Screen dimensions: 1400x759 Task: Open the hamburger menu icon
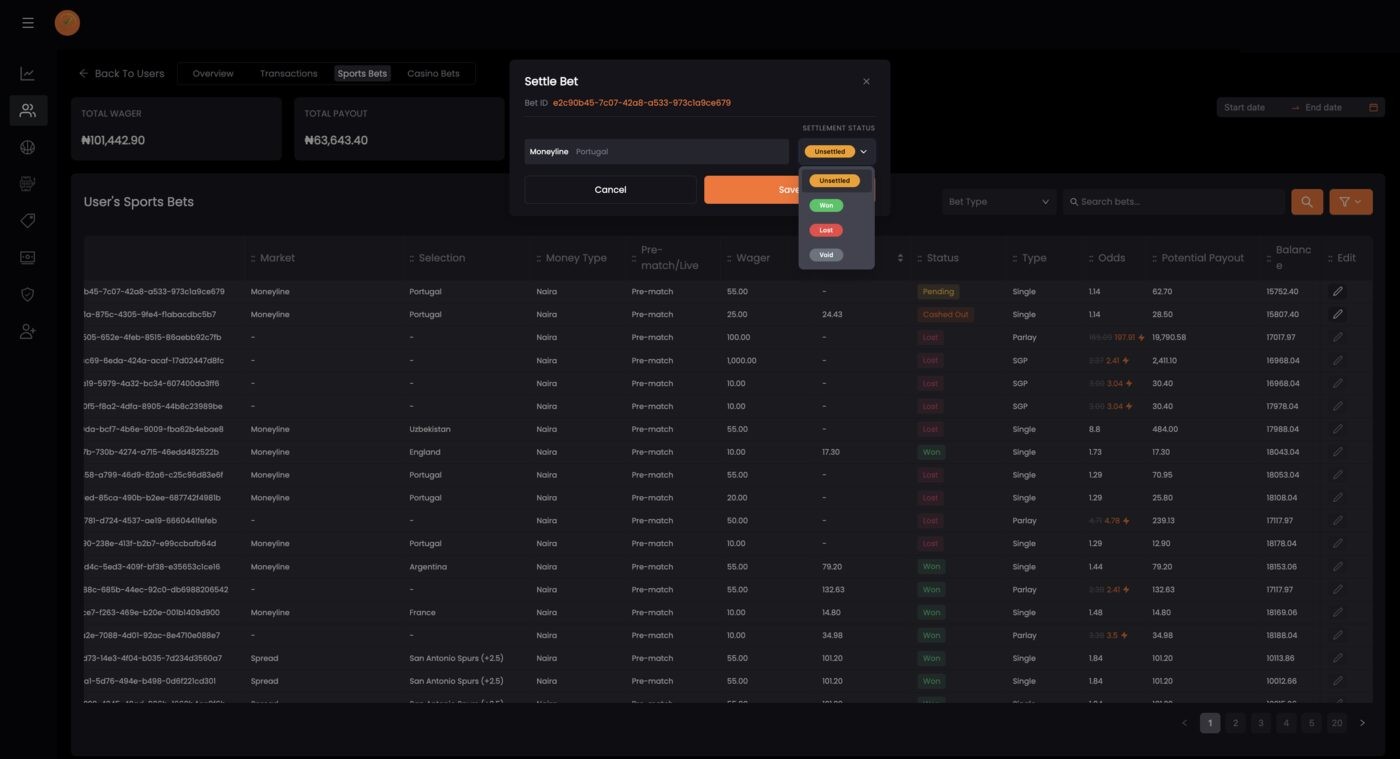28,22
